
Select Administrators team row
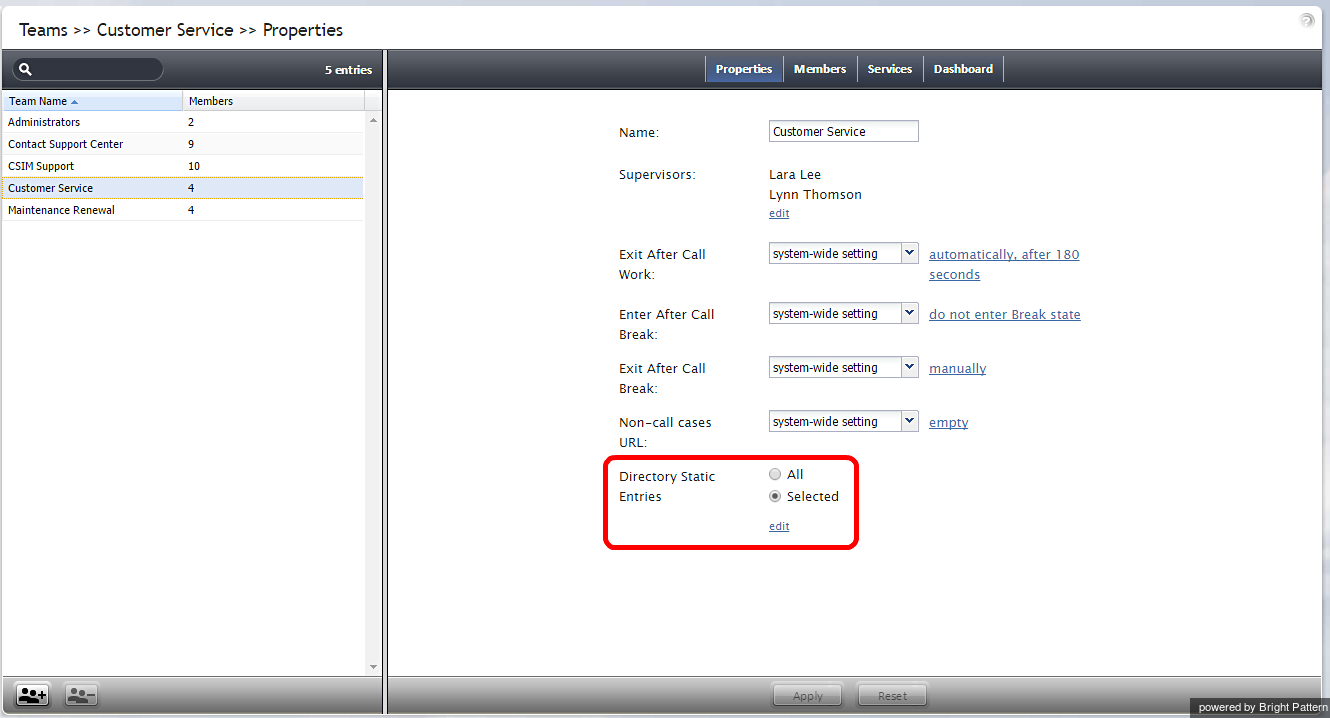pyautogui.click(x=182, y=122)
